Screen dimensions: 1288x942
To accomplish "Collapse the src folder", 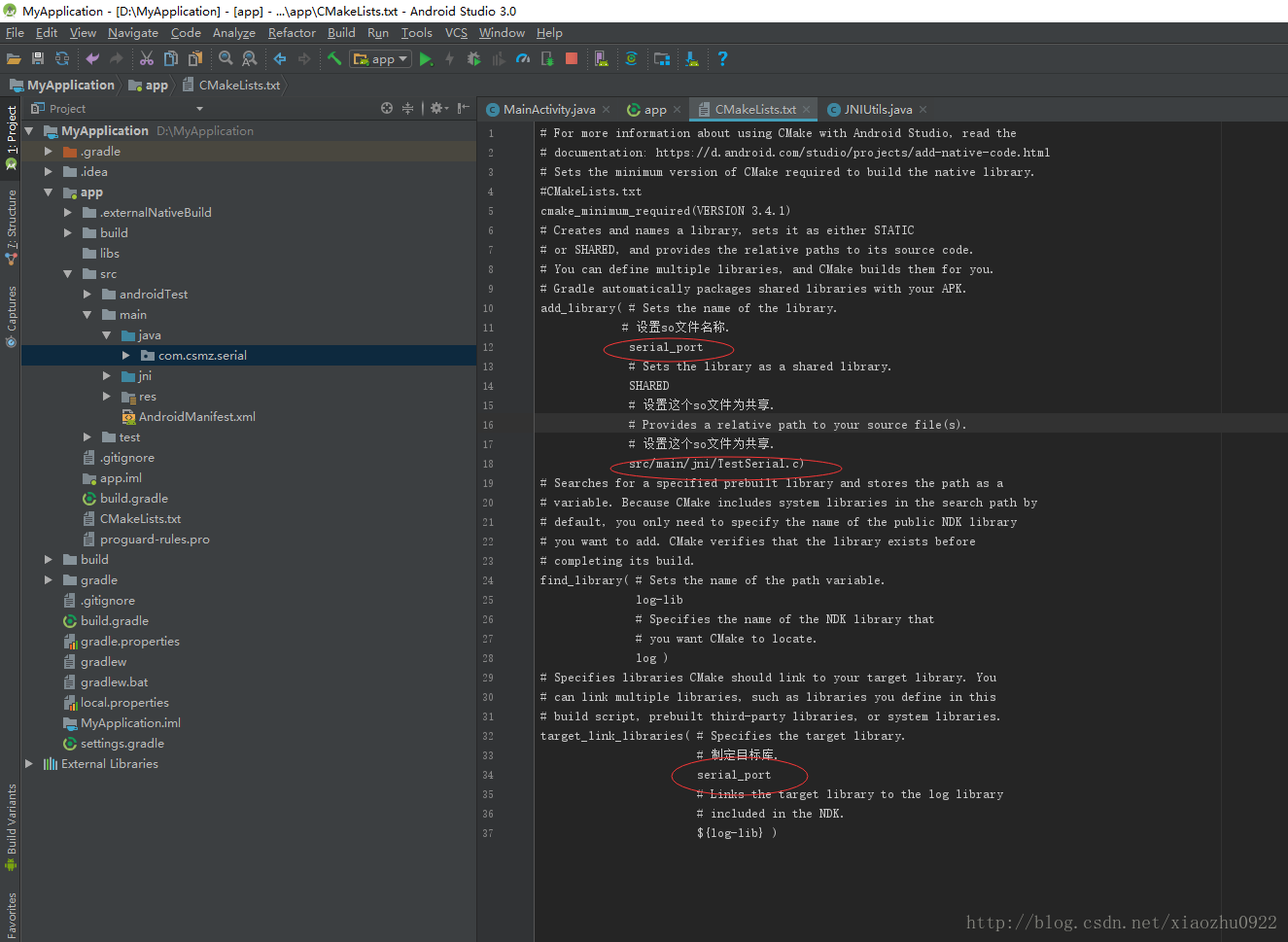I will [68, 273].
